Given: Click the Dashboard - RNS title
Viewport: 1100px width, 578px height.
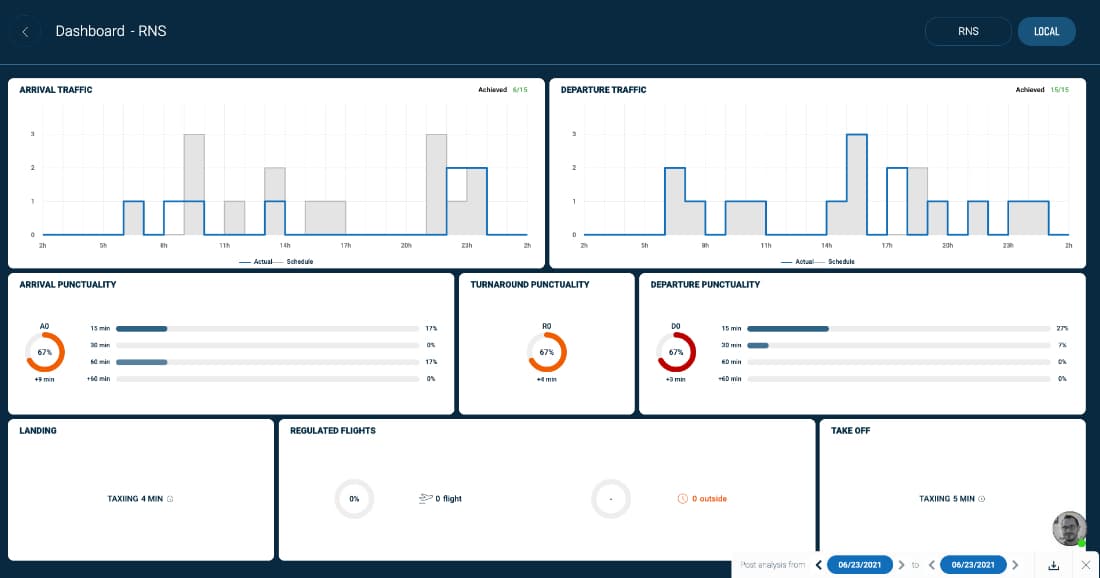Looking at the screenshot, I should pos(111,31).
